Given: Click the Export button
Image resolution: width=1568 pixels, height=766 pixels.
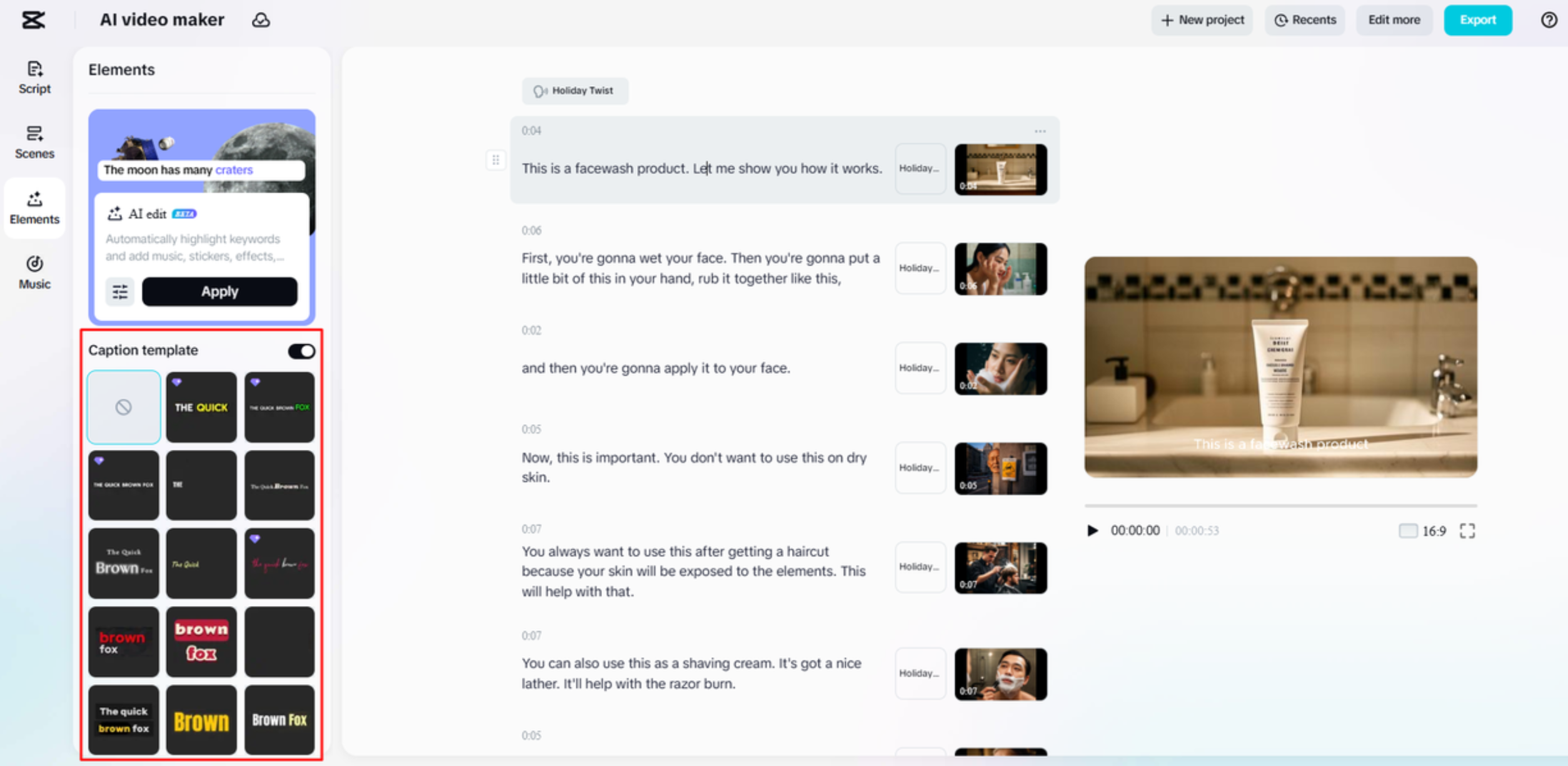Looking at the screenshot, I should [x=1477, y=20].
